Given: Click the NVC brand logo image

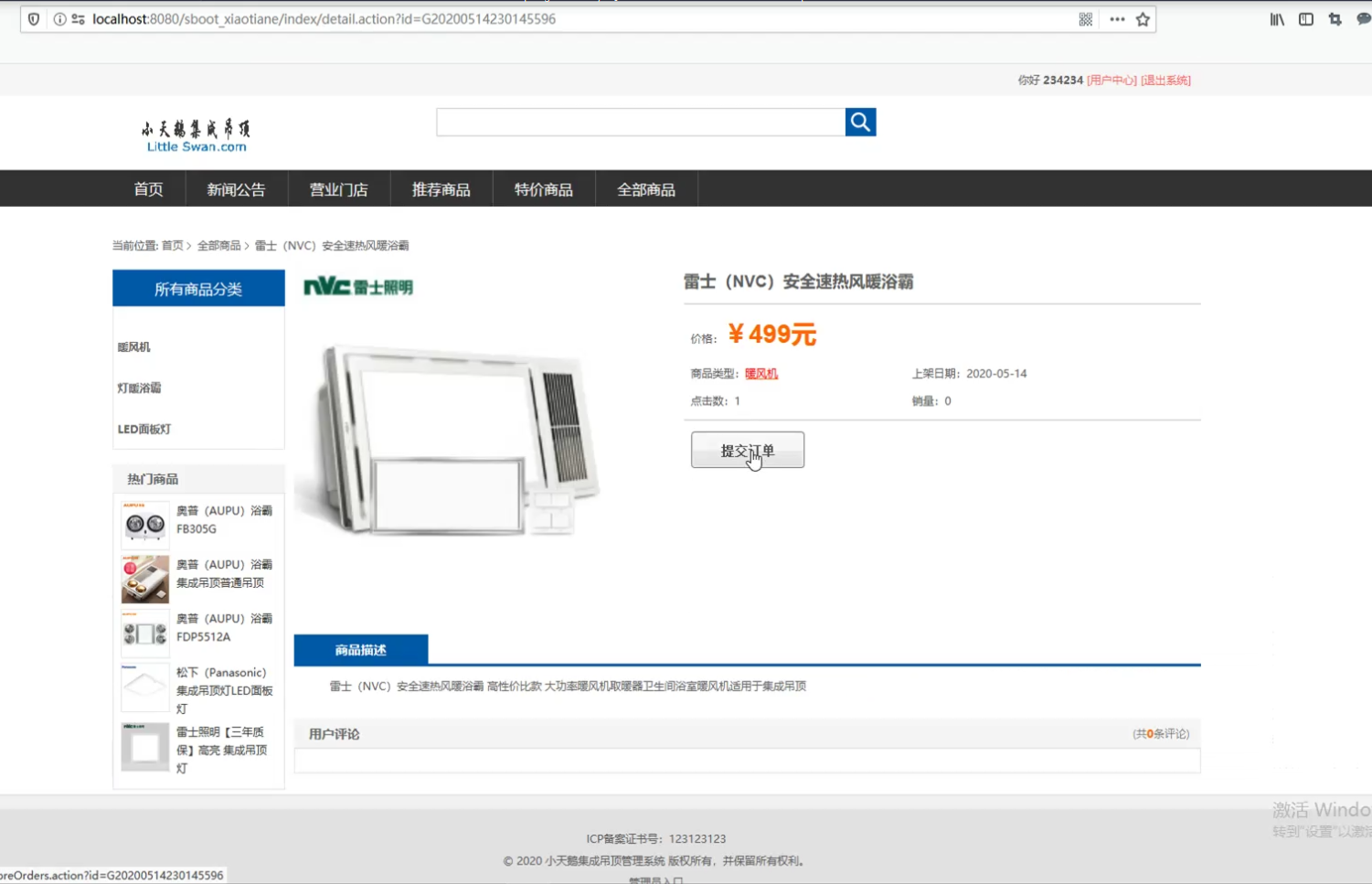Looking at the screenshot, I should 358,287.
